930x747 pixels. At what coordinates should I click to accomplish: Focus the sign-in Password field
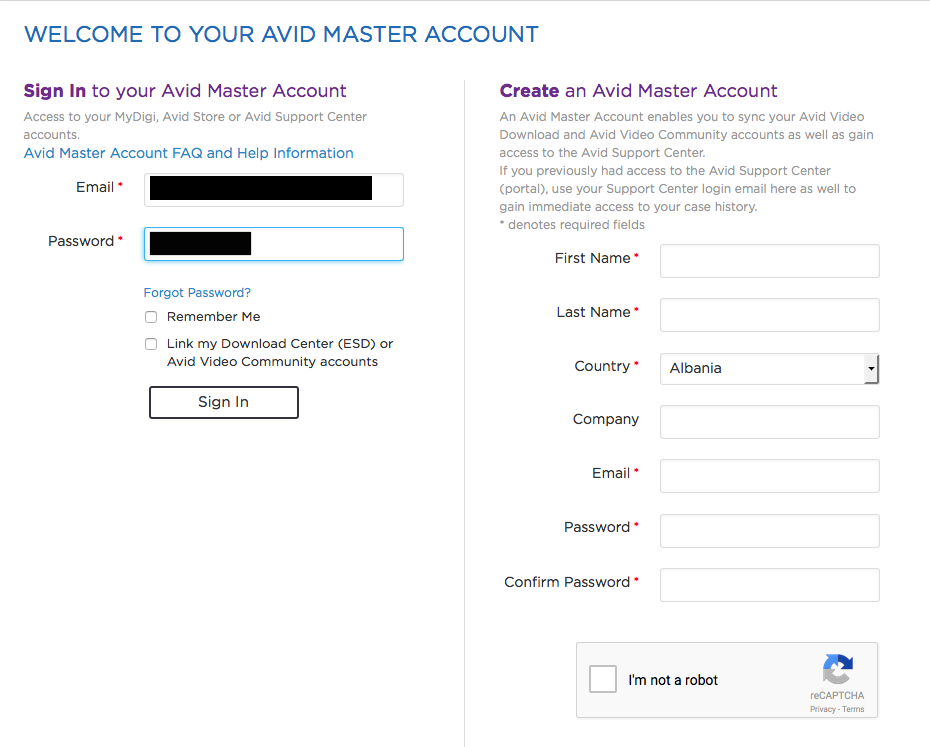click(274, 244)
